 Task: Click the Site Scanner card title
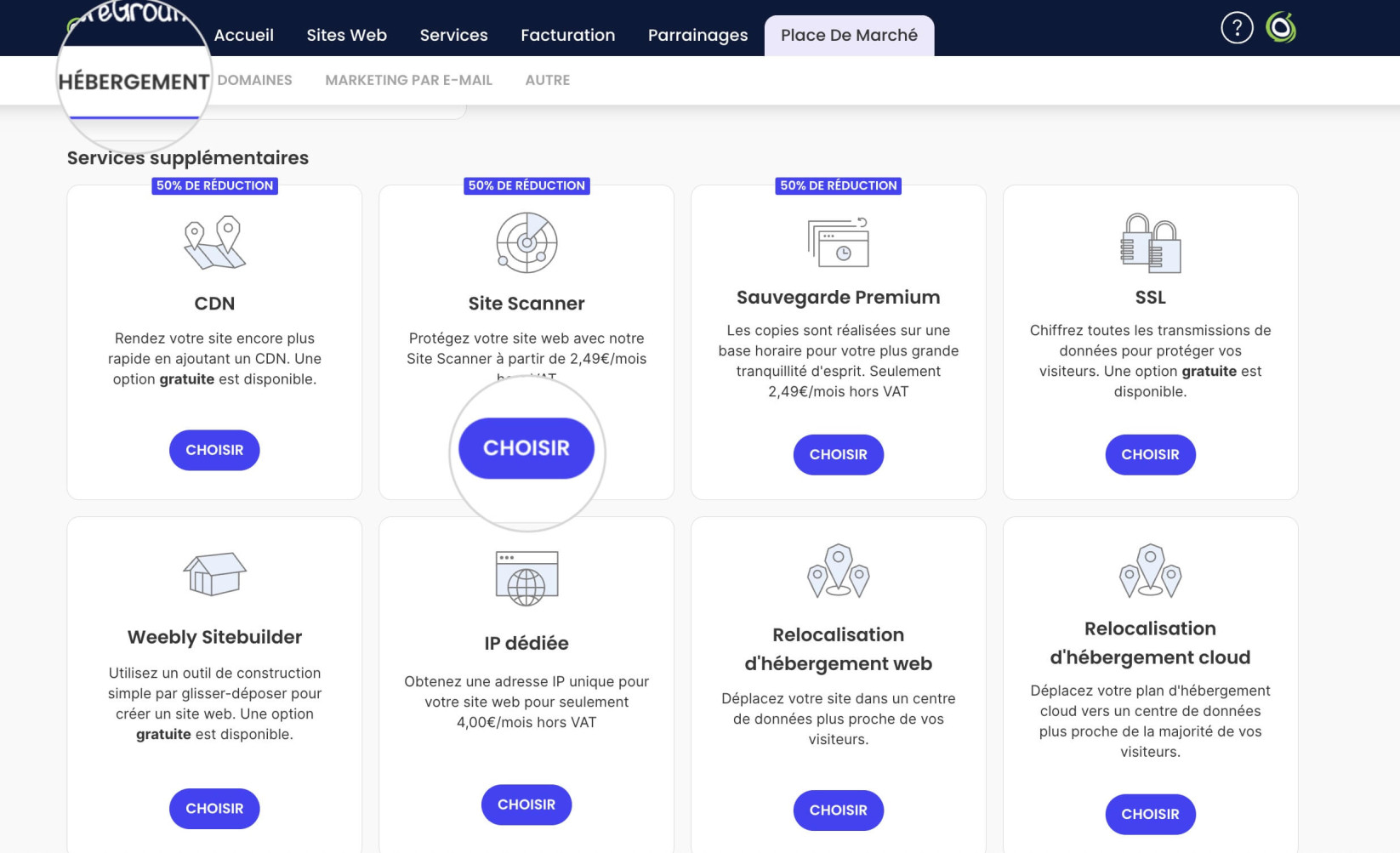[526, 304]
